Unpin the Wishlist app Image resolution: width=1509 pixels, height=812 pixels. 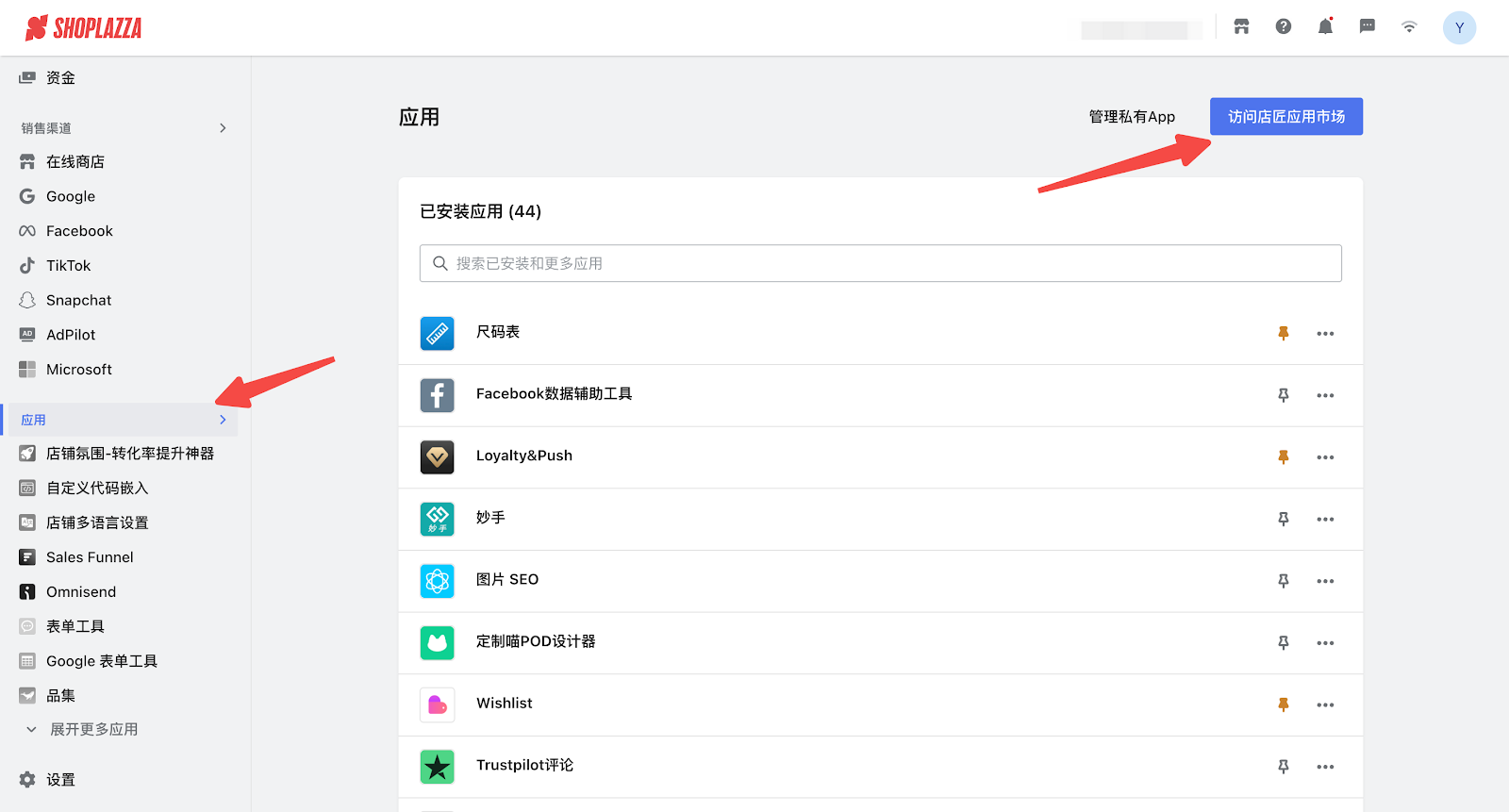1283,704
